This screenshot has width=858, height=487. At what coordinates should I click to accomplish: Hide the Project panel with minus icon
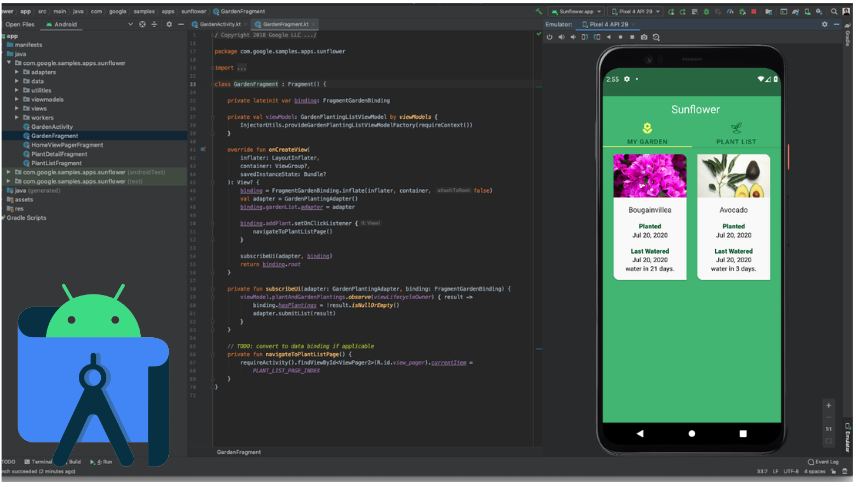tap(181, 24)
